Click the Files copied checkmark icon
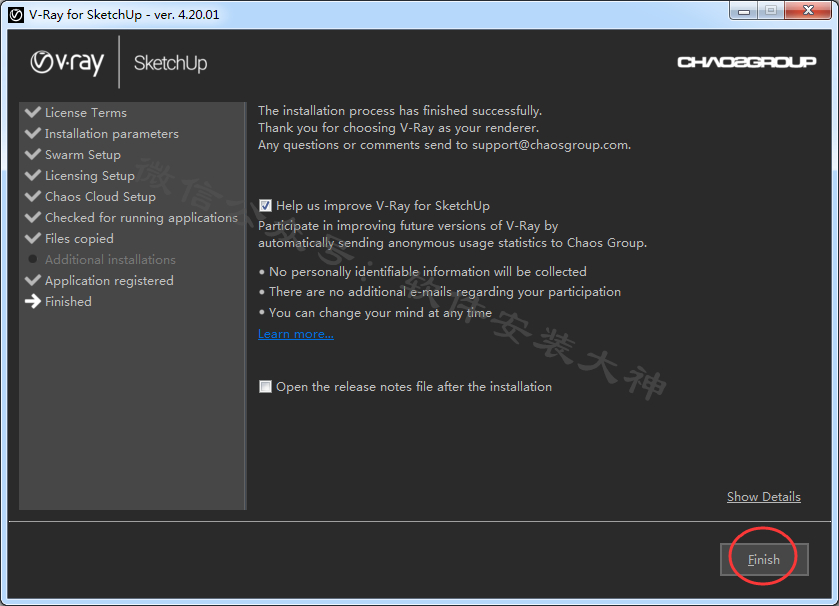Viewport: 839px width, 606px height. click(x=33, y=238)
